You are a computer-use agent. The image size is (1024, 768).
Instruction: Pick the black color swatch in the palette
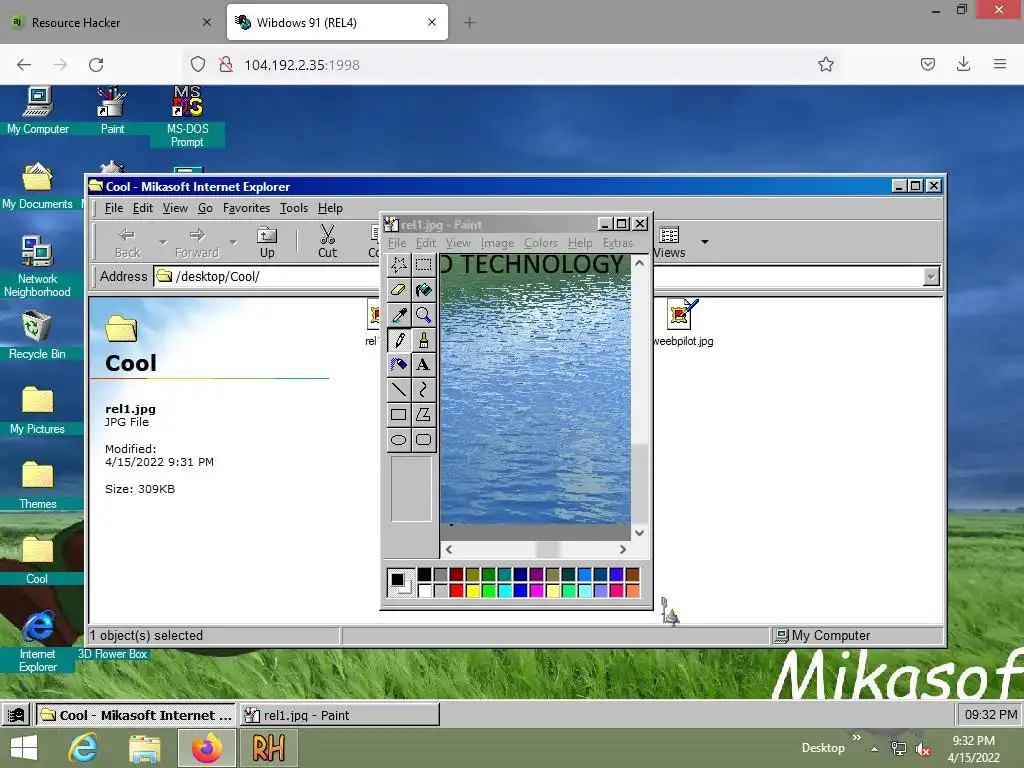424,575
